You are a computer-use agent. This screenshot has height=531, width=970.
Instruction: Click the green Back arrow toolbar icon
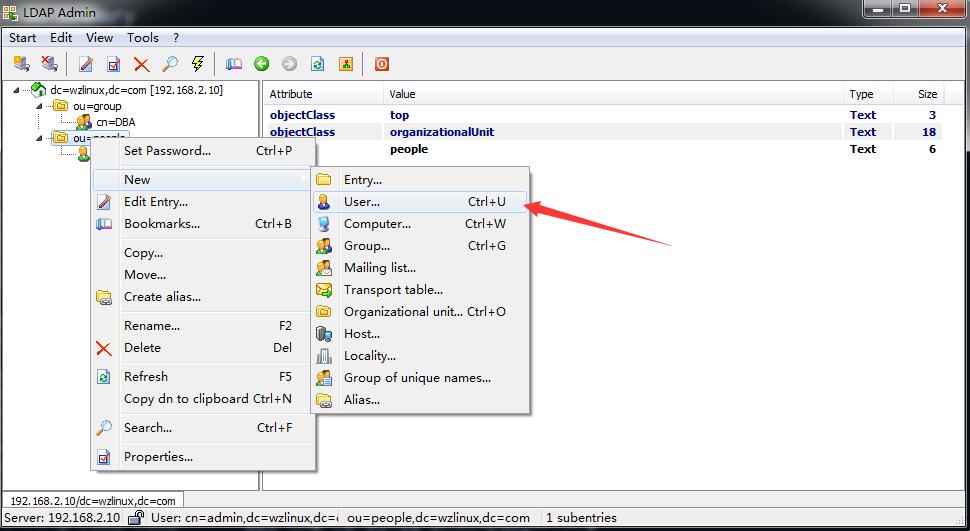coord(262,64)
